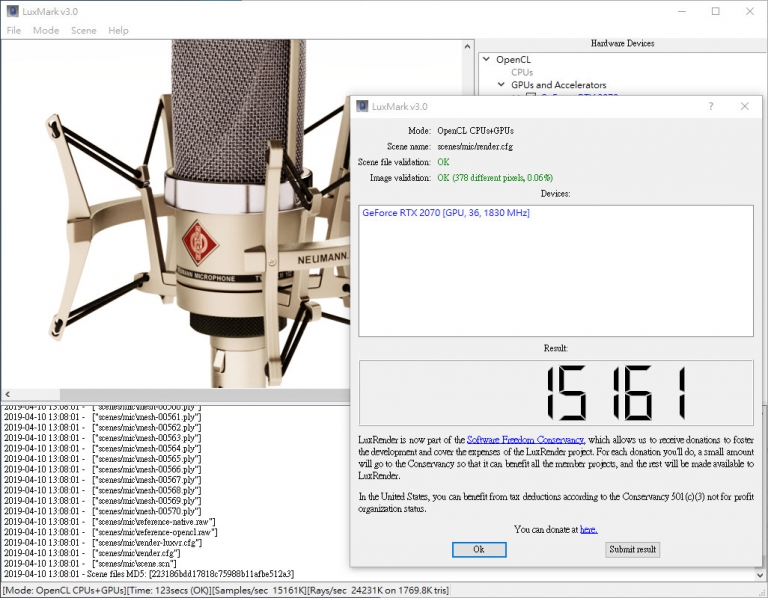This screenshot has width=768, height=598.
Task: Click log line mesh-00561.ply
Action: point(102,417)
